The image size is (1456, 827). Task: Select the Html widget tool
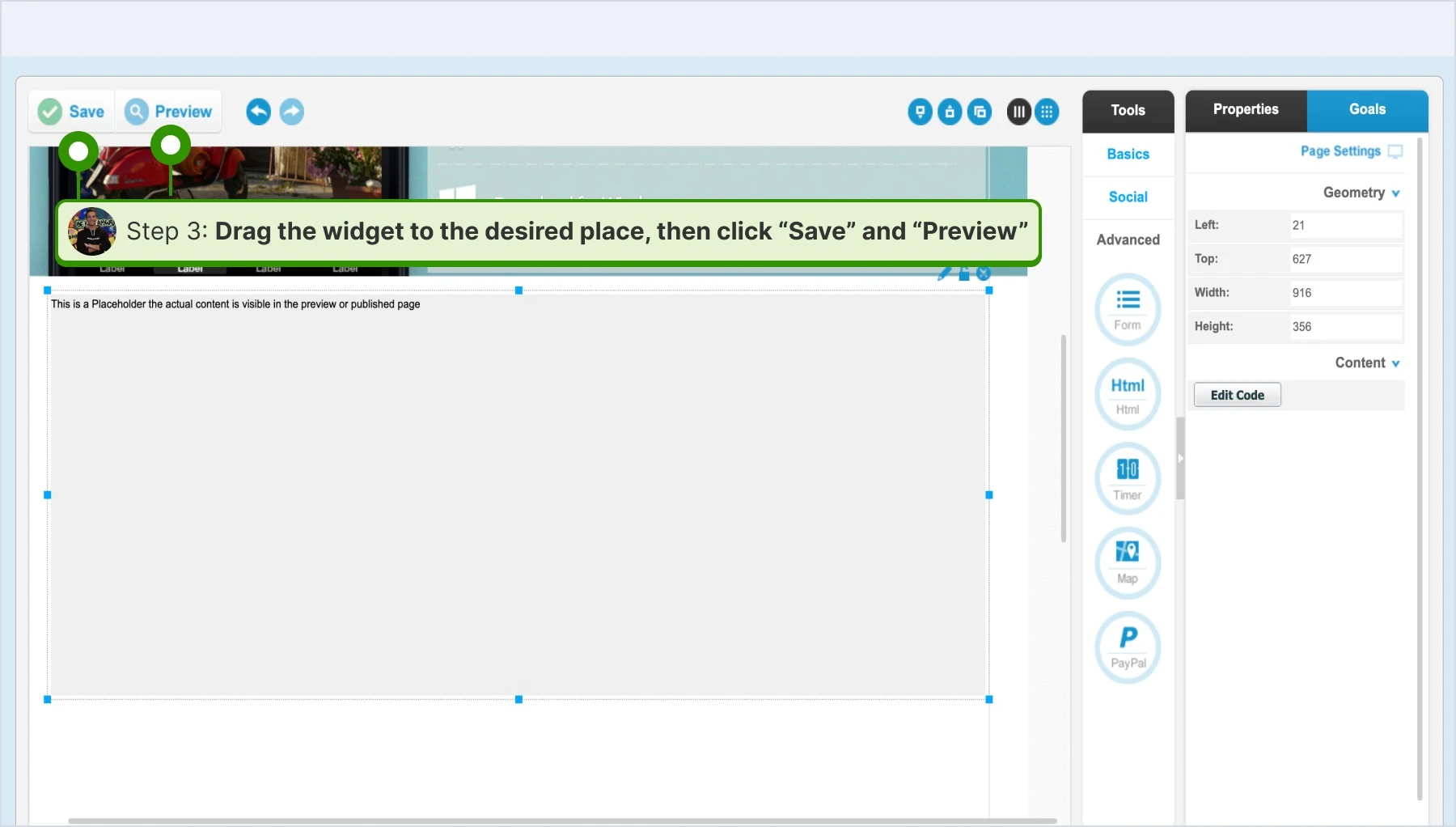(1128, 394)
